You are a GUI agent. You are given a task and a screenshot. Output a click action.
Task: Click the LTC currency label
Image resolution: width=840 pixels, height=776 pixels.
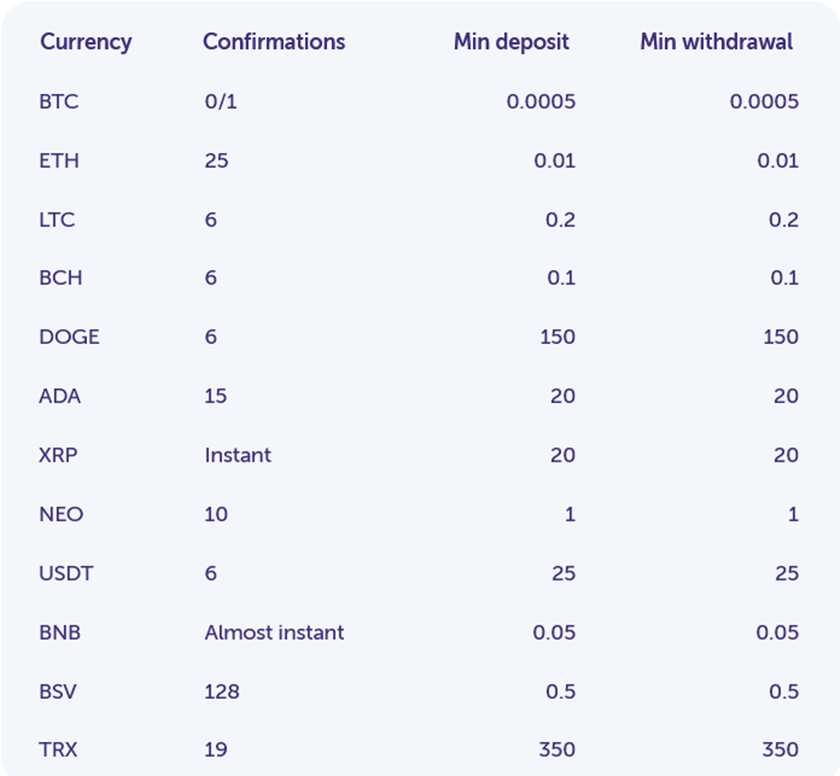click(57, 220)
